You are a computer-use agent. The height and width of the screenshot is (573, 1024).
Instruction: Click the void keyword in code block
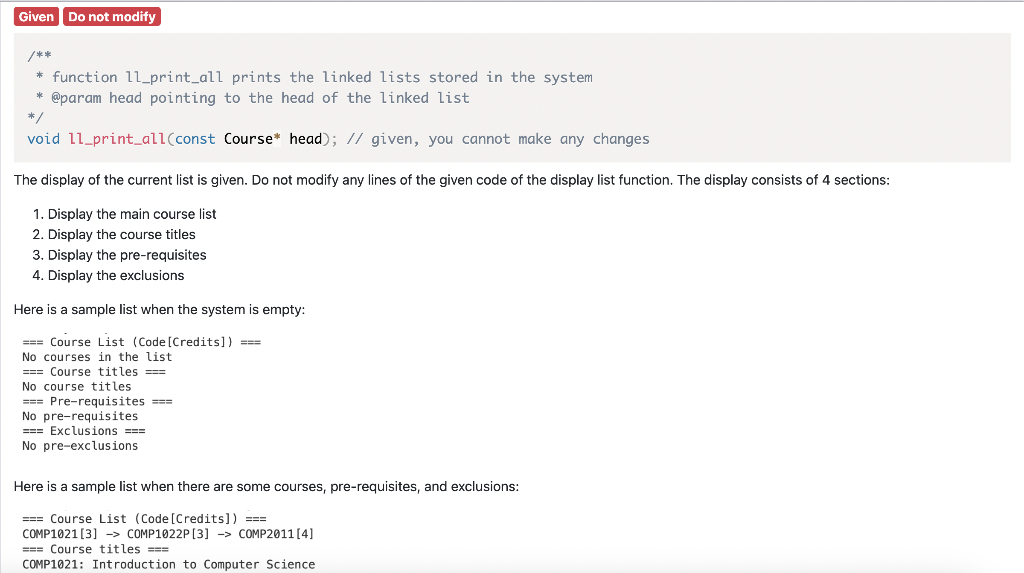tap(43, 139)
